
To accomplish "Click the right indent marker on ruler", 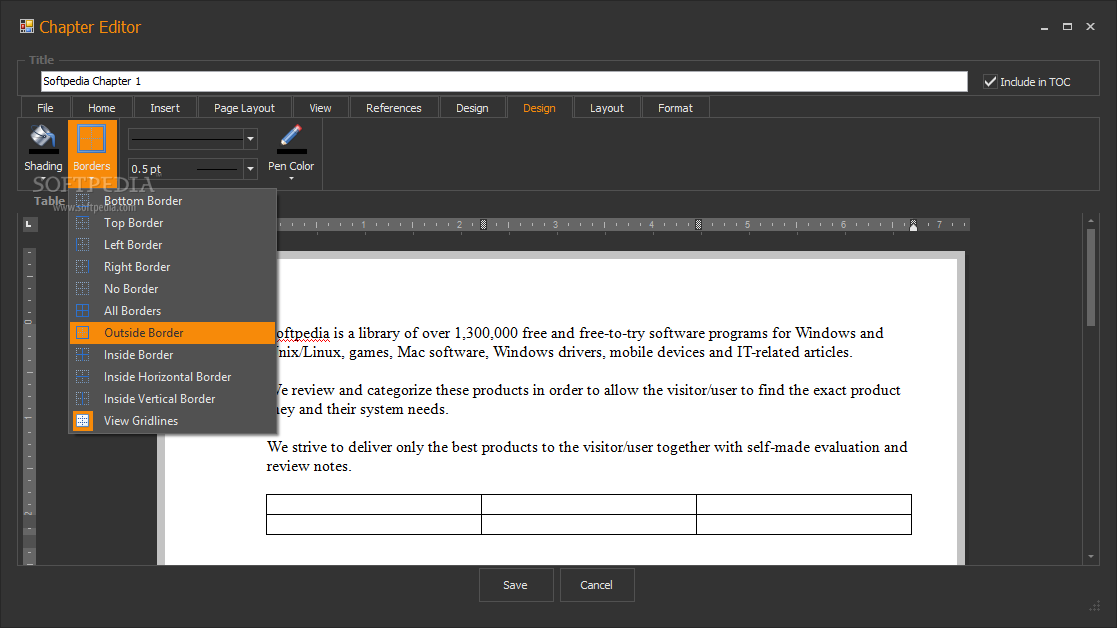I will tap(913, 225).
